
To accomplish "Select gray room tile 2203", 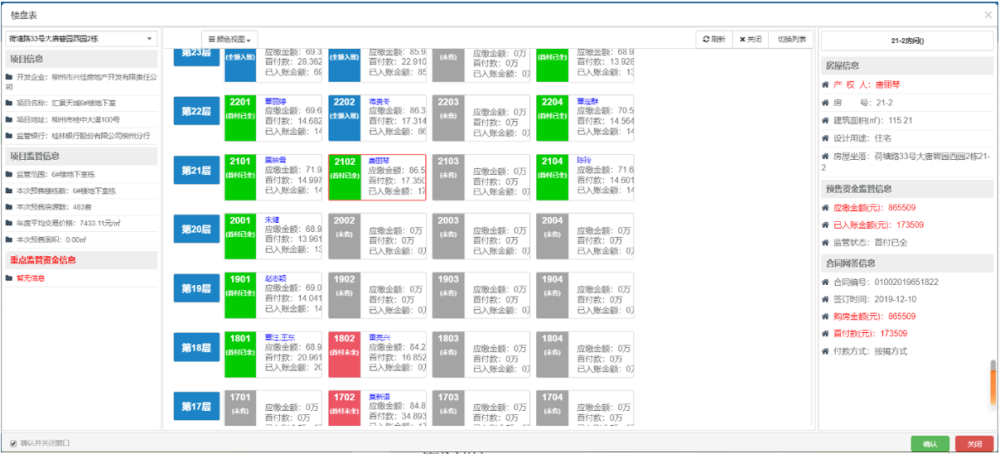I will [x=448, y=118].
